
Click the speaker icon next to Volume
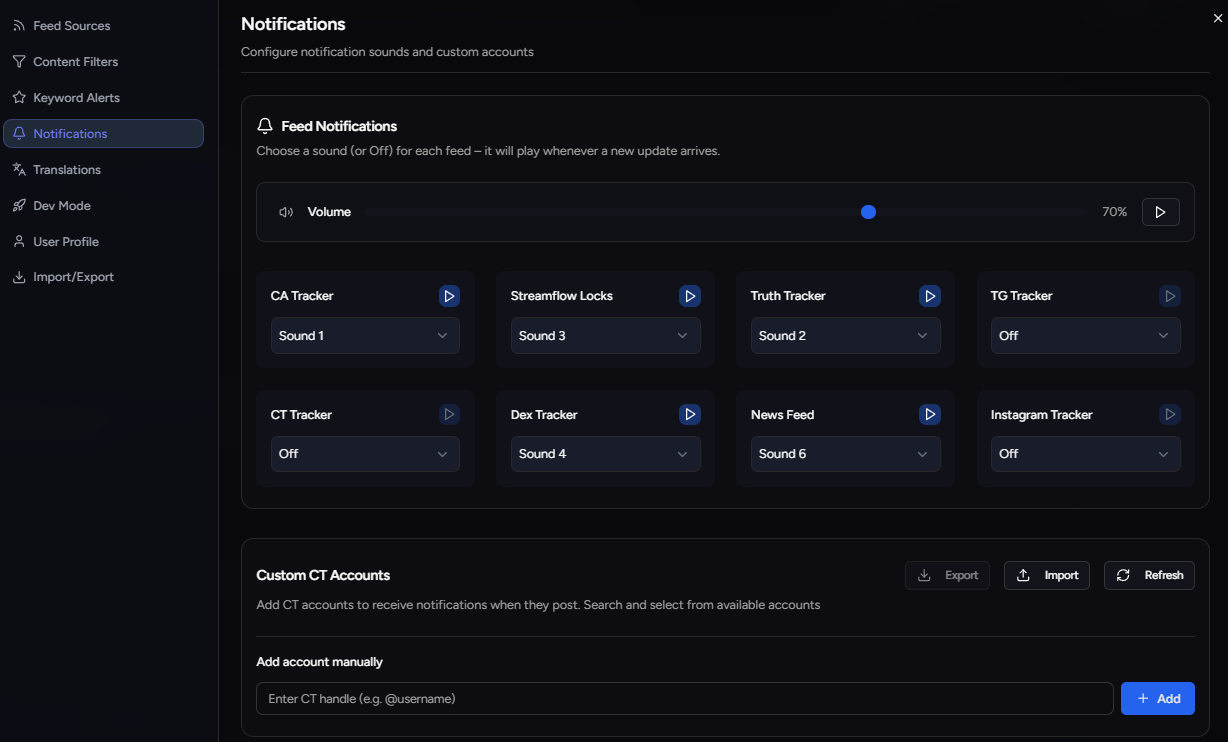[285, 211]
